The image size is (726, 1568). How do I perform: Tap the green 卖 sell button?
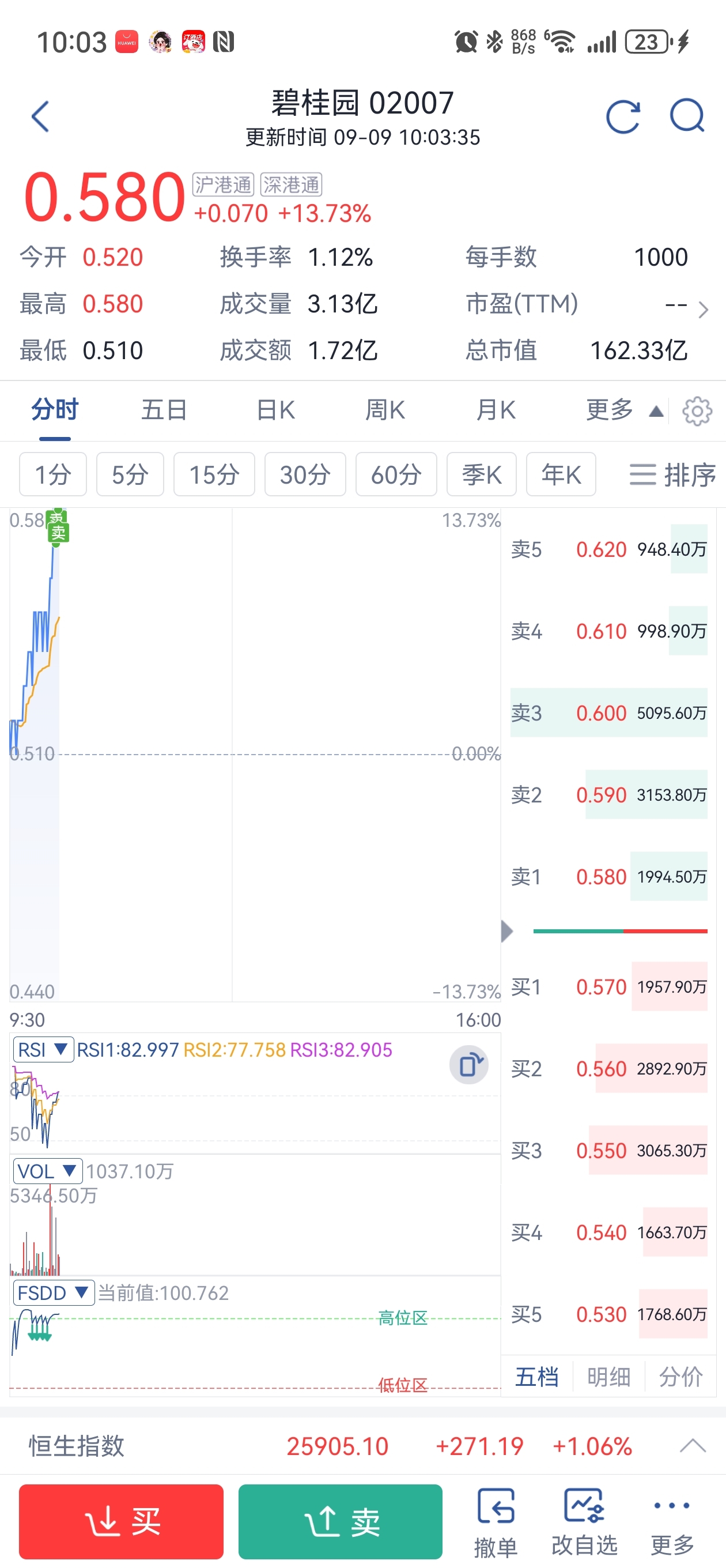pos(340,1522)
